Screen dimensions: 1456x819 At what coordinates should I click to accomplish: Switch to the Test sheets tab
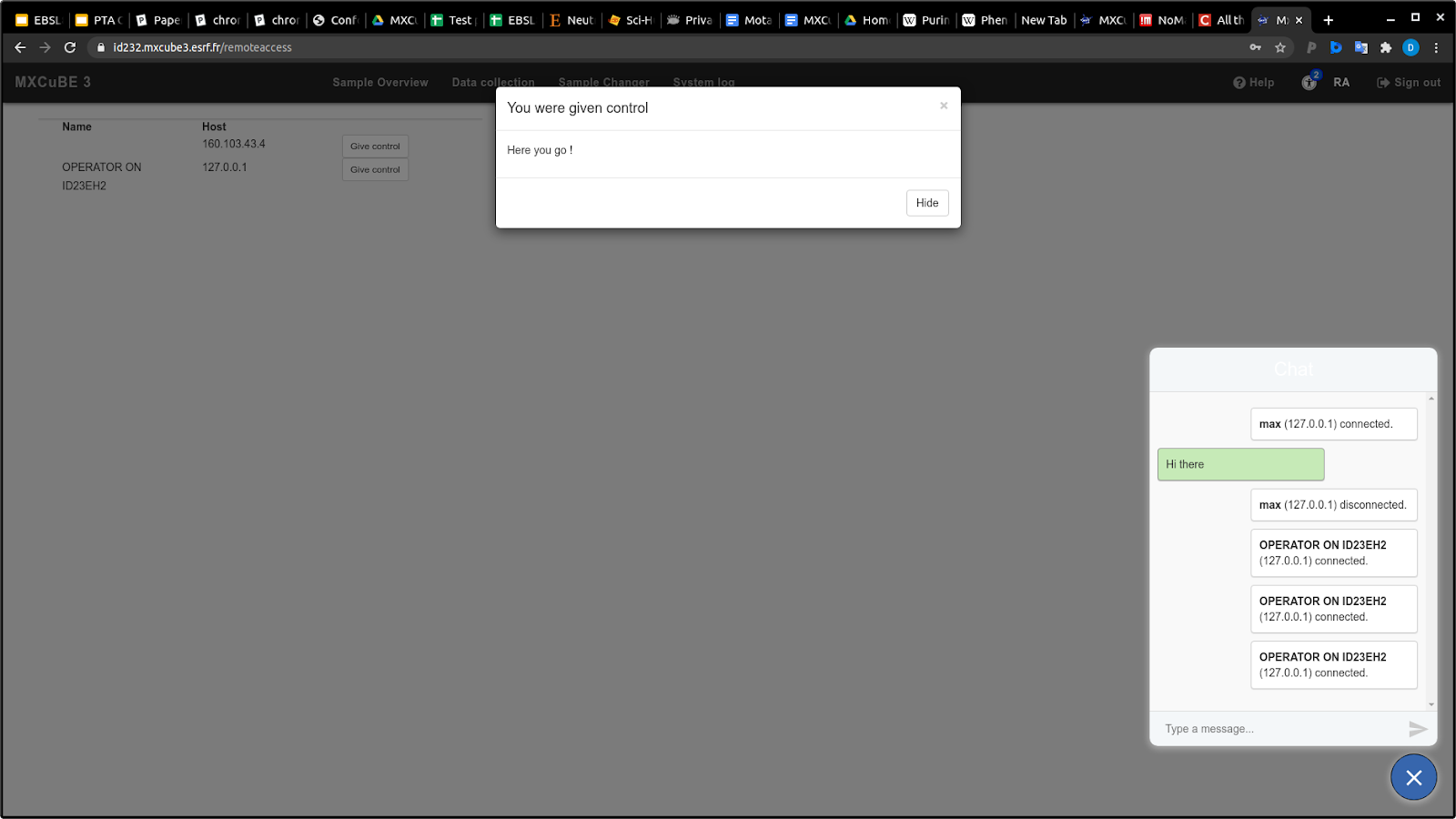[453, 20]
